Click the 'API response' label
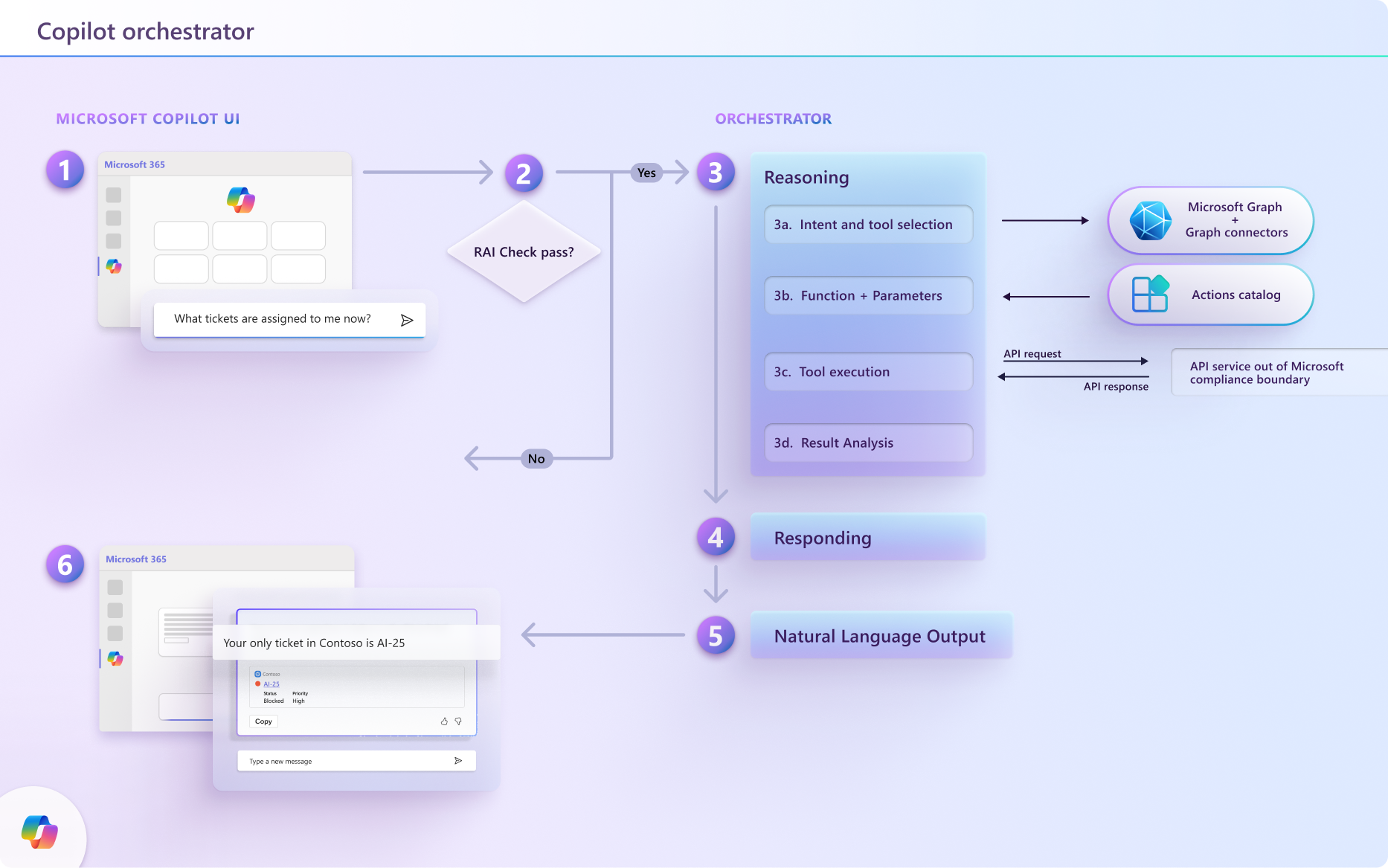The width and height of the screenshot is (1388, 868). (1116, 387)
